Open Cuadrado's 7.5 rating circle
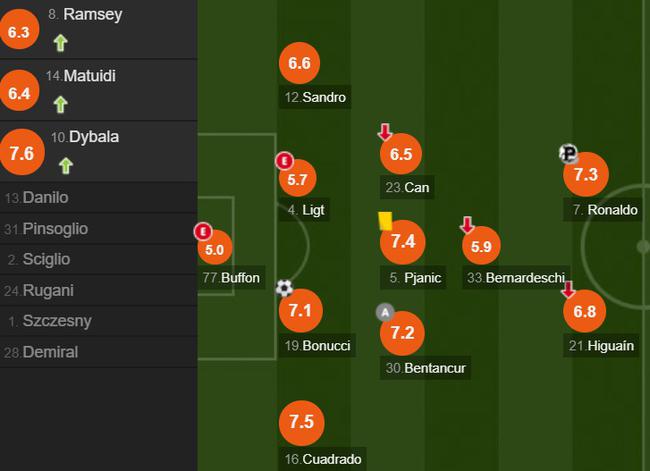Viewport: 650px width, 471px height. [x=301, y=422]
